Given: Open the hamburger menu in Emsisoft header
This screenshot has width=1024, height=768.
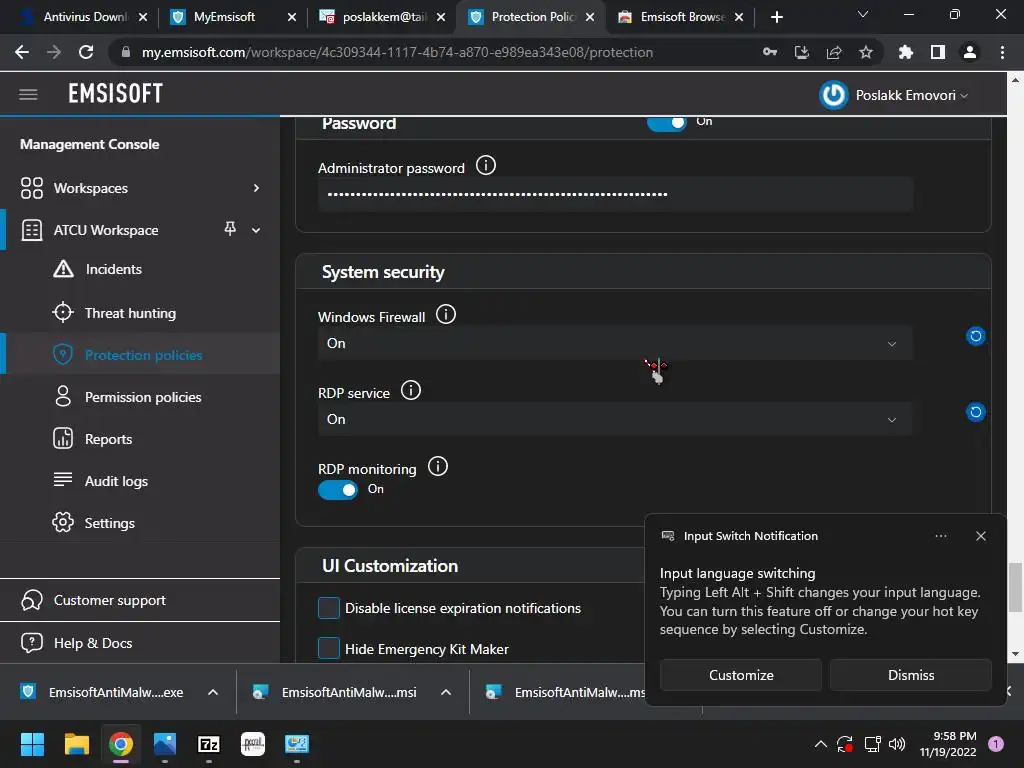Looking at the screenshot, I should 28,95.
